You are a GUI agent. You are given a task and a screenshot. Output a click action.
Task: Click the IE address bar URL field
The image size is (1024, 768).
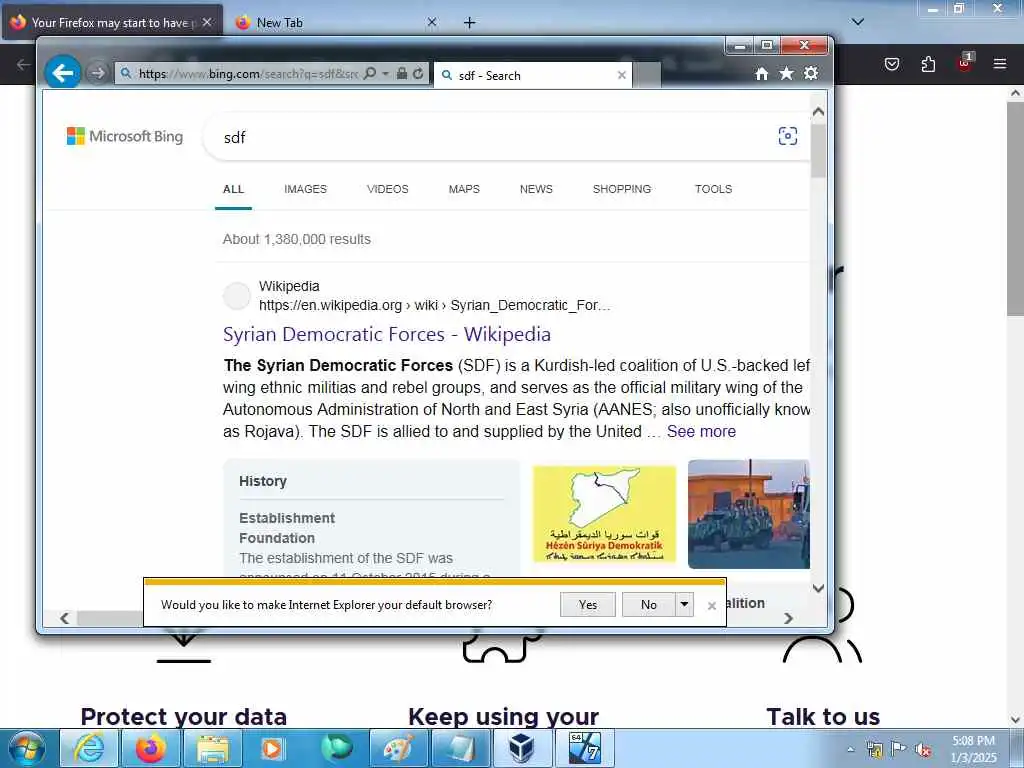[x=248, y=73]
